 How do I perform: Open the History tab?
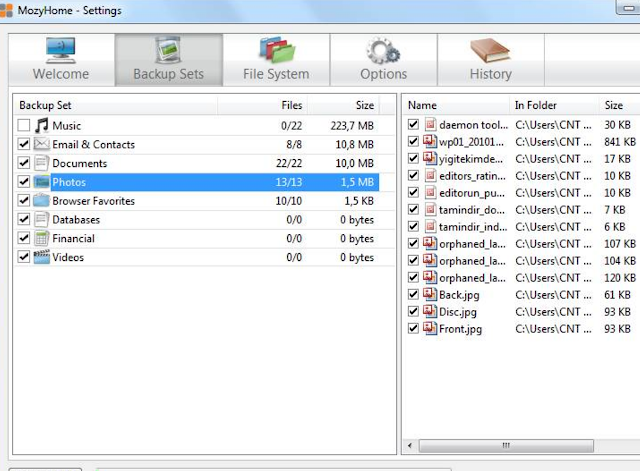[491, 60]
